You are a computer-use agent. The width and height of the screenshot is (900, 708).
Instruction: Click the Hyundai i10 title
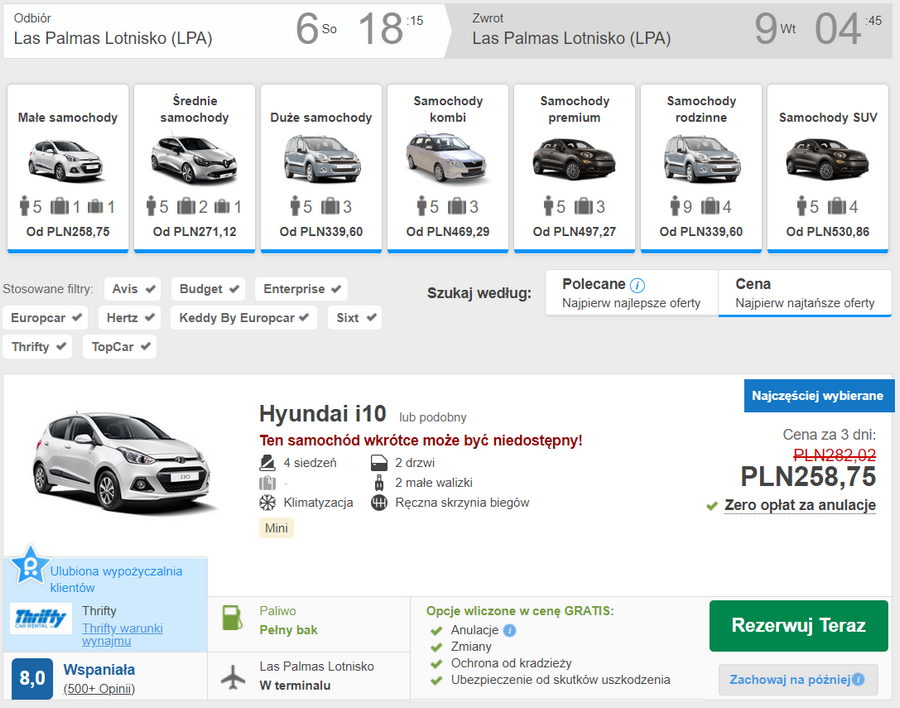click(323, 414)
